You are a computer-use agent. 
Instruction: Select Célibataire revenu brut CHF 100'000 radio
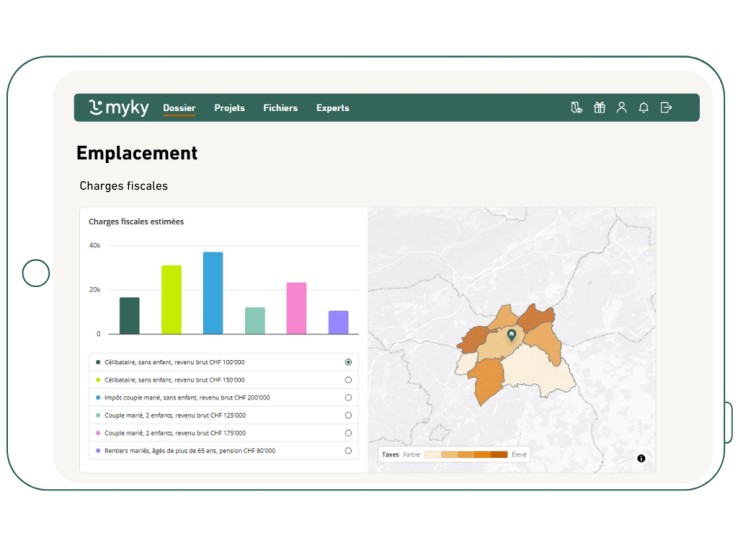[348, 362]
